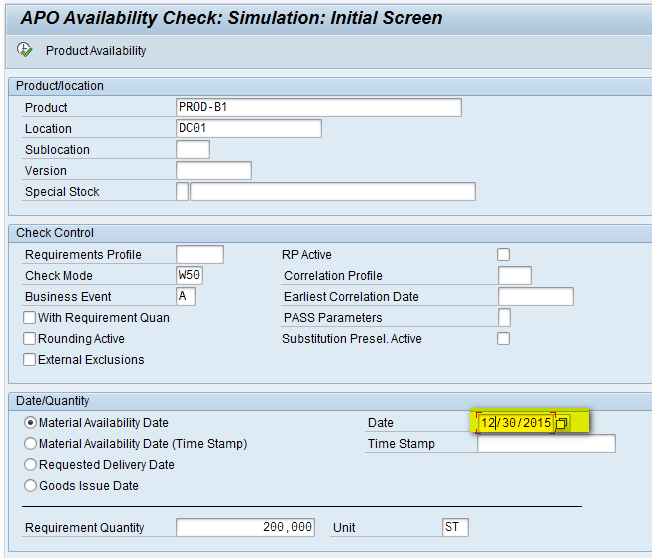Click the Time Stamp label
This screenshot has height=558, width=652.
tap(401, 444)
